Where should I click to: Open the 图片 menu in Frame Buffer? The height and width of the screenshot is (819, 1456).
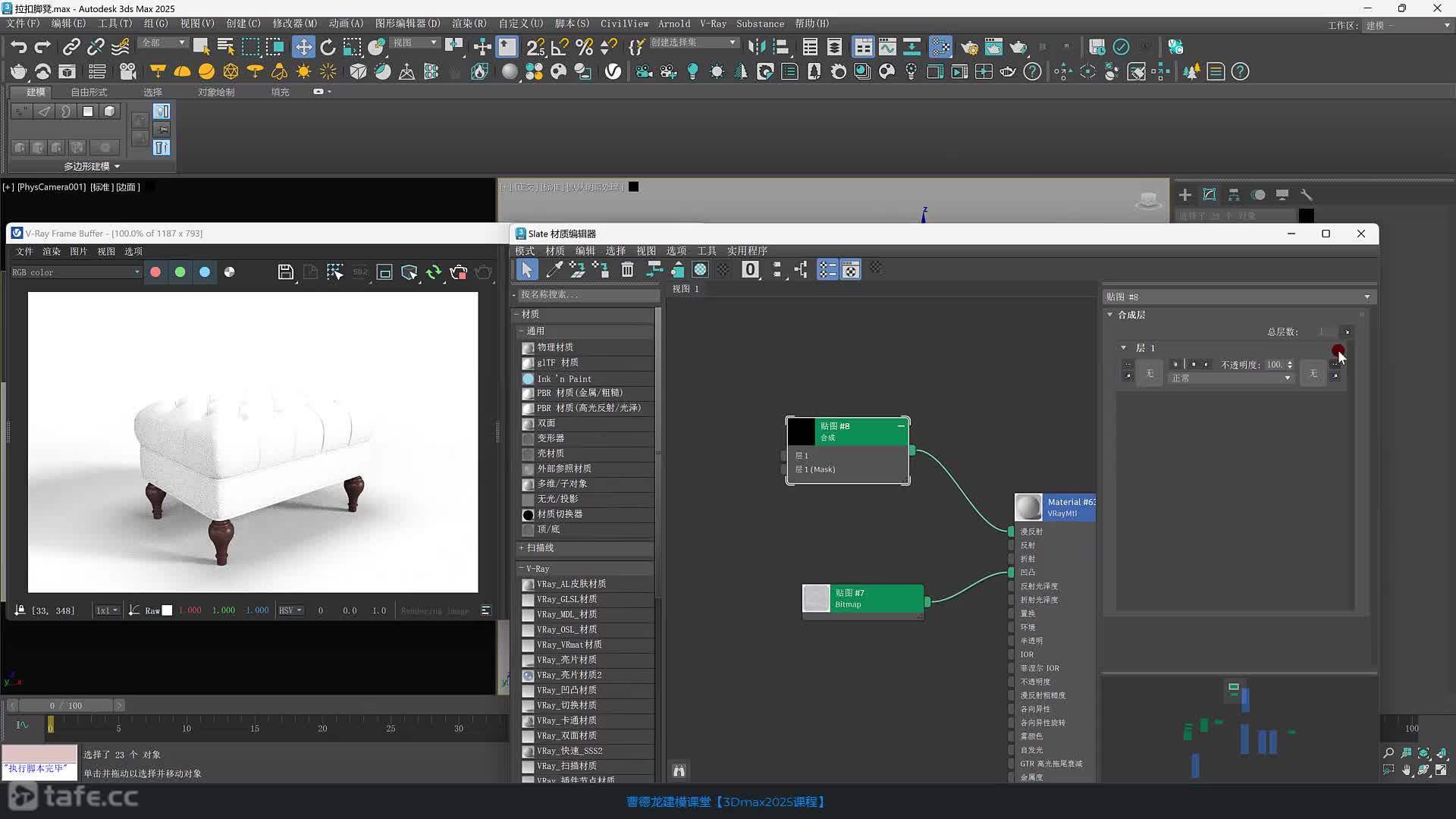coord(79,252)
